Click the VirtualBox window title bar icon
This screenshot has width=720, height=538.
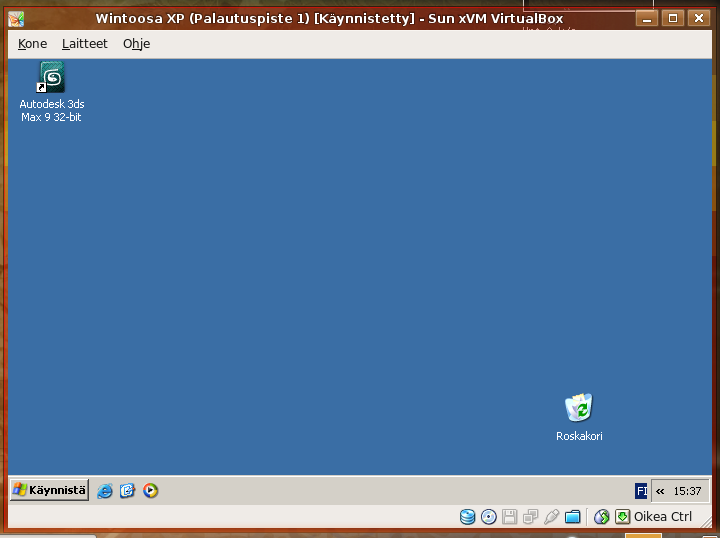pyautogui.click(x=16, y=19)
